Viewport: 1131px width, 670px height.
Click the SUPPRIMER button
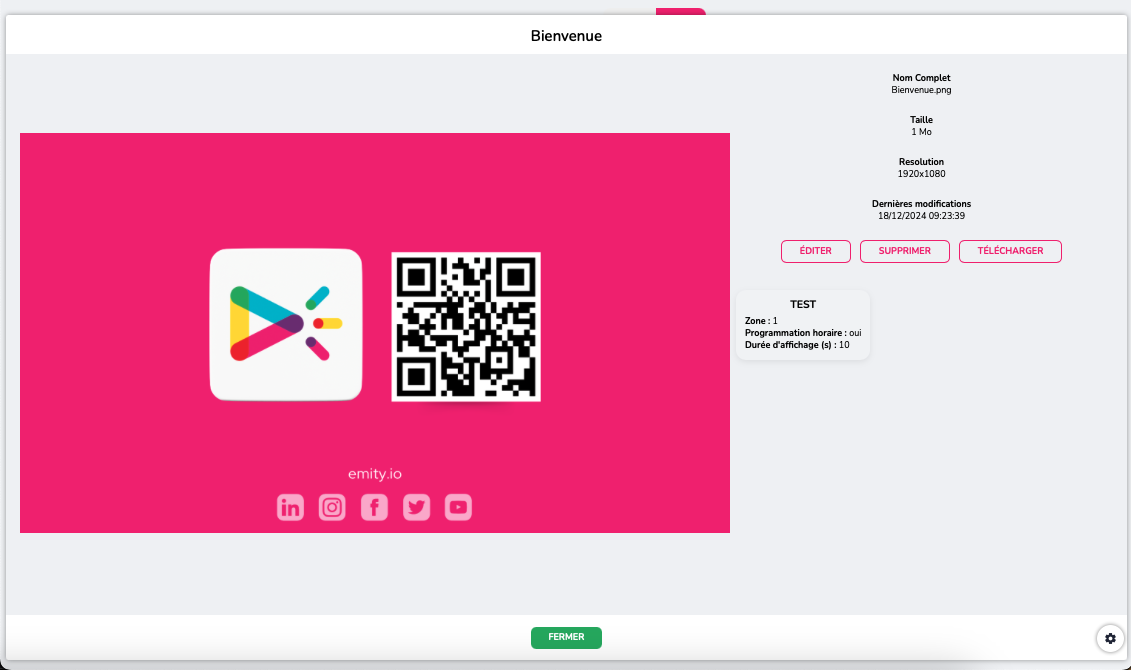pyautogui.click(x=905, y=251)
